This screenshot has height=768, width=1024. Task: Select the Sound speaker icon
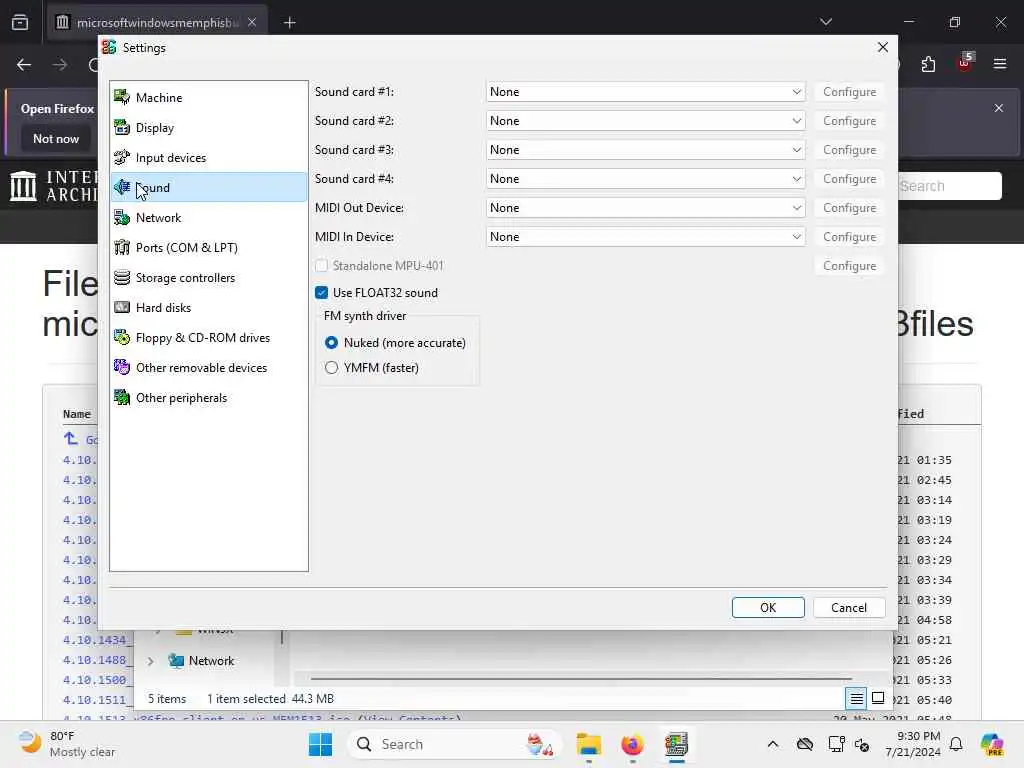(x=121, y=187)
